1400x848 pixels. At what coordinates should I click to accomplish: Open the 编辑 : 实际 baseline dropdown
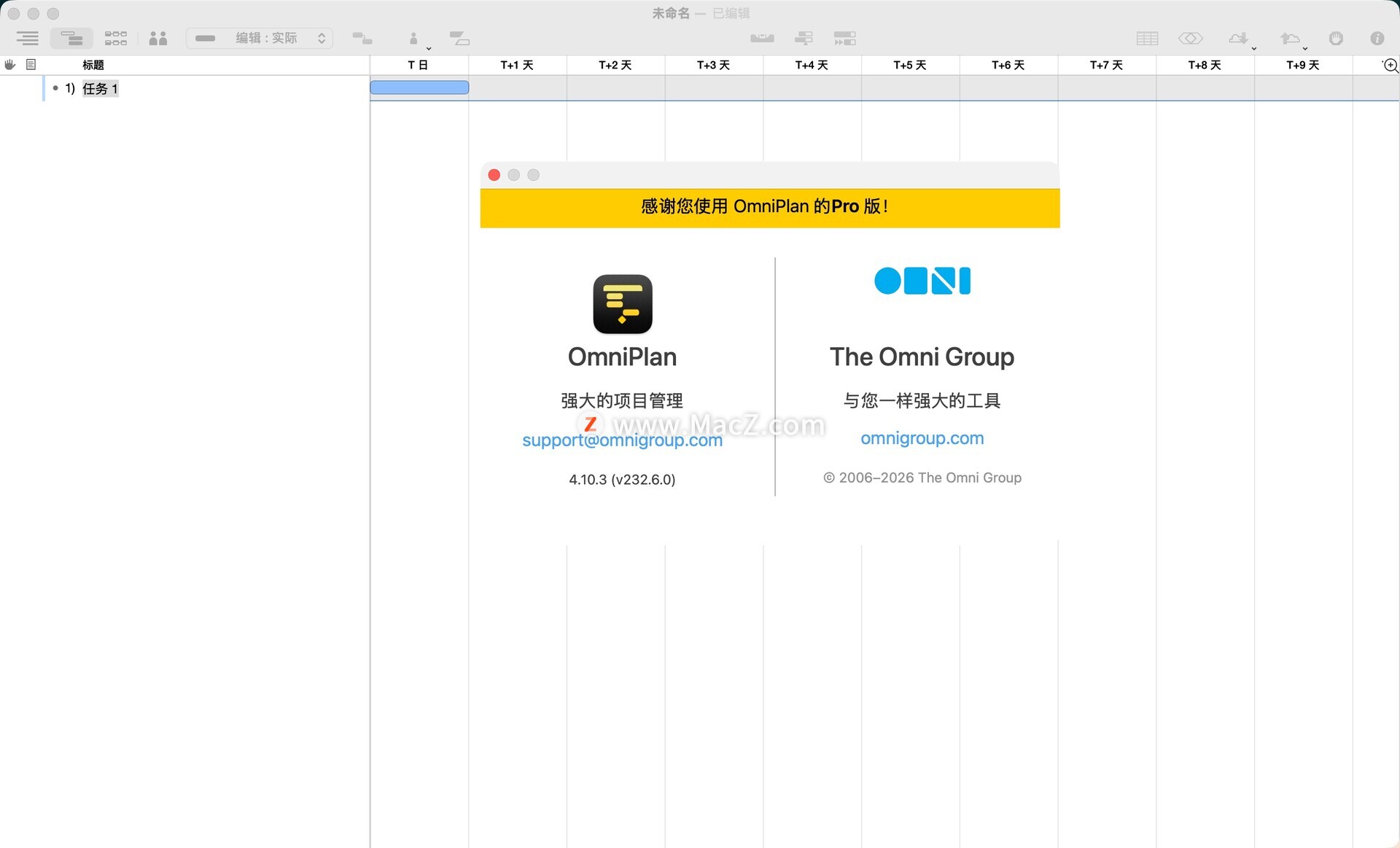pyautogui.click(x=260, y=38)
